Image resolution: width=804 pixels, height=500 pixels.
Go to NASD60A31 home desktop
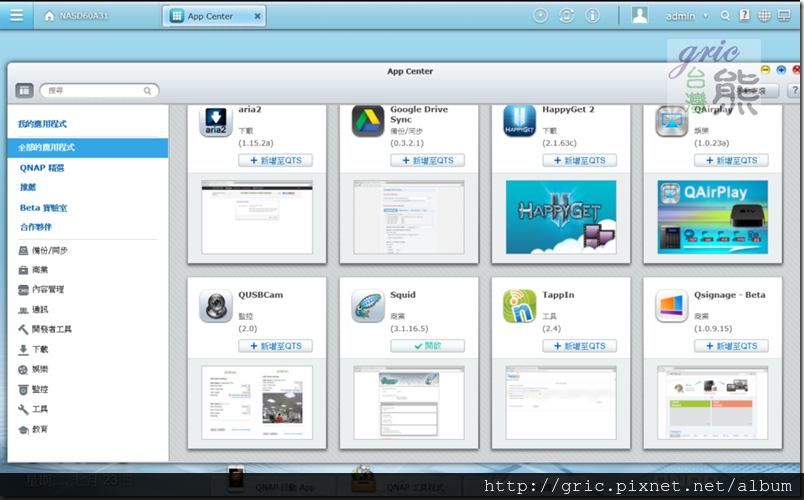[76, 16]
